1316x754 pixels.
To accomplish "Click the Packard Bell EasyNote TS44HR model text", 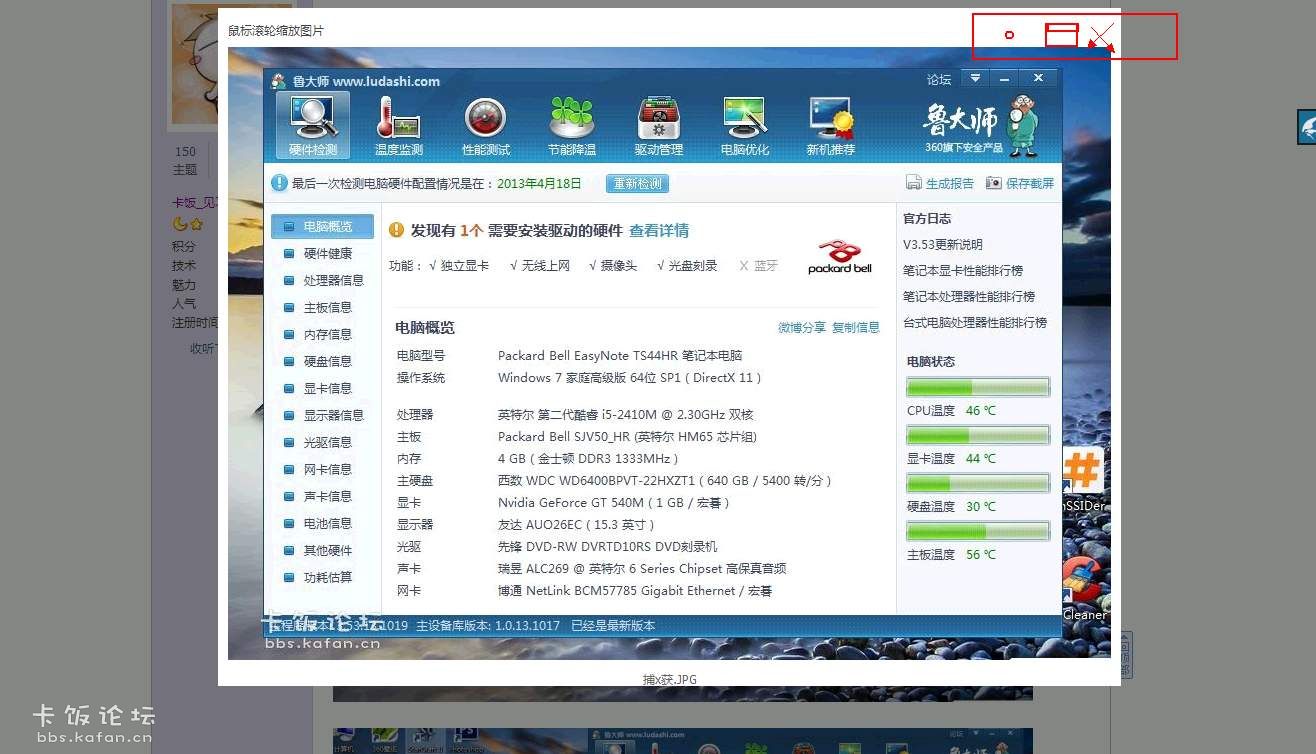I will [620, 356].
